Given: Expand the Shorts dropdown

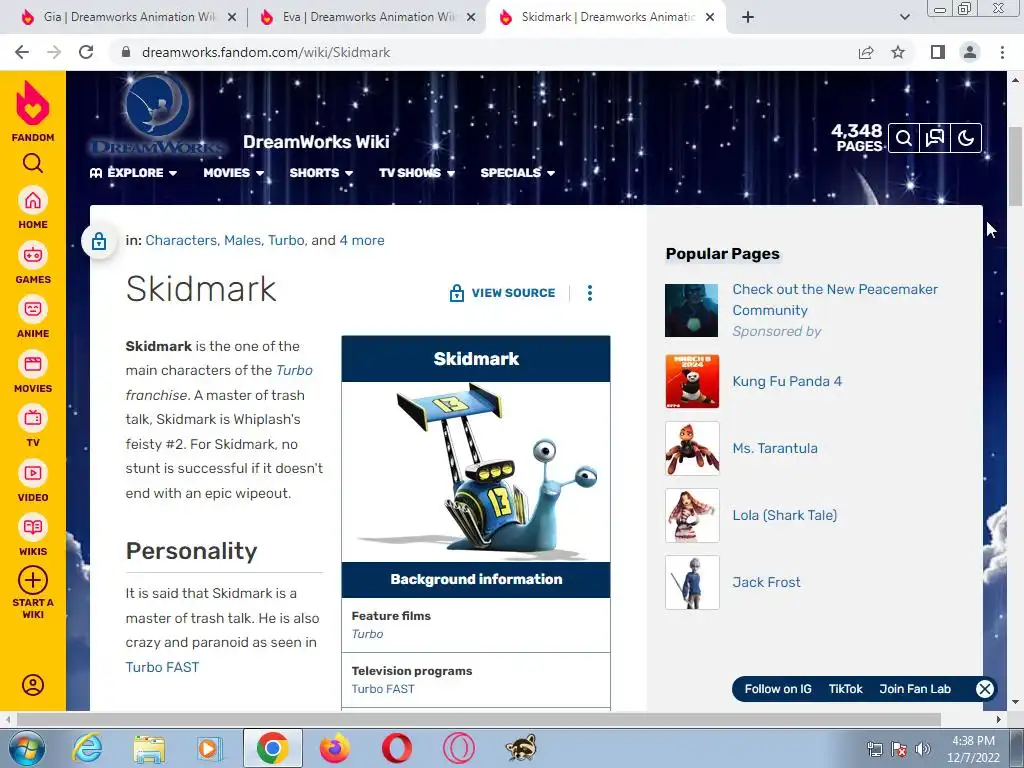Looking at the screenshot, I should (321, 172).
